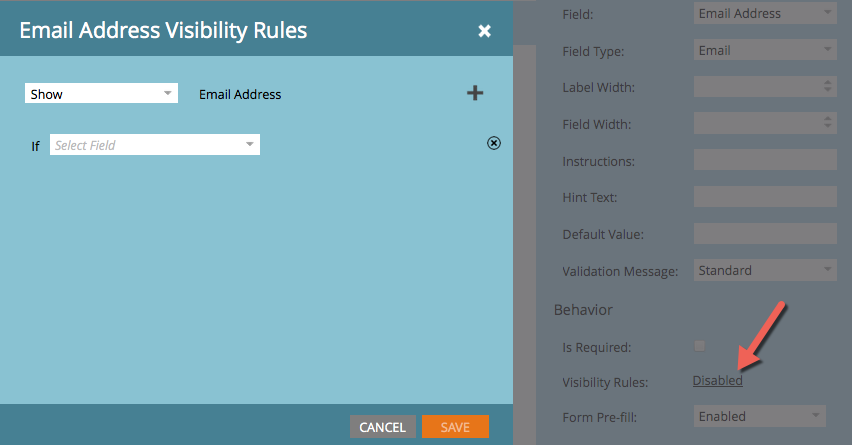Image resolution: width=852 pixels, height=445 pixels.
Task: Adjust the Label Width stepper
Action: 828,87
